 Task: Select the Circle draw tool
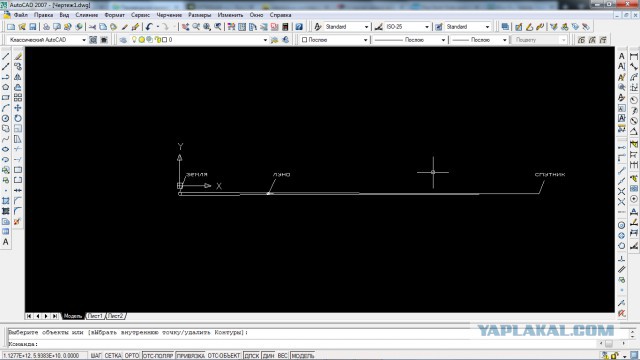tap(6, 118)
